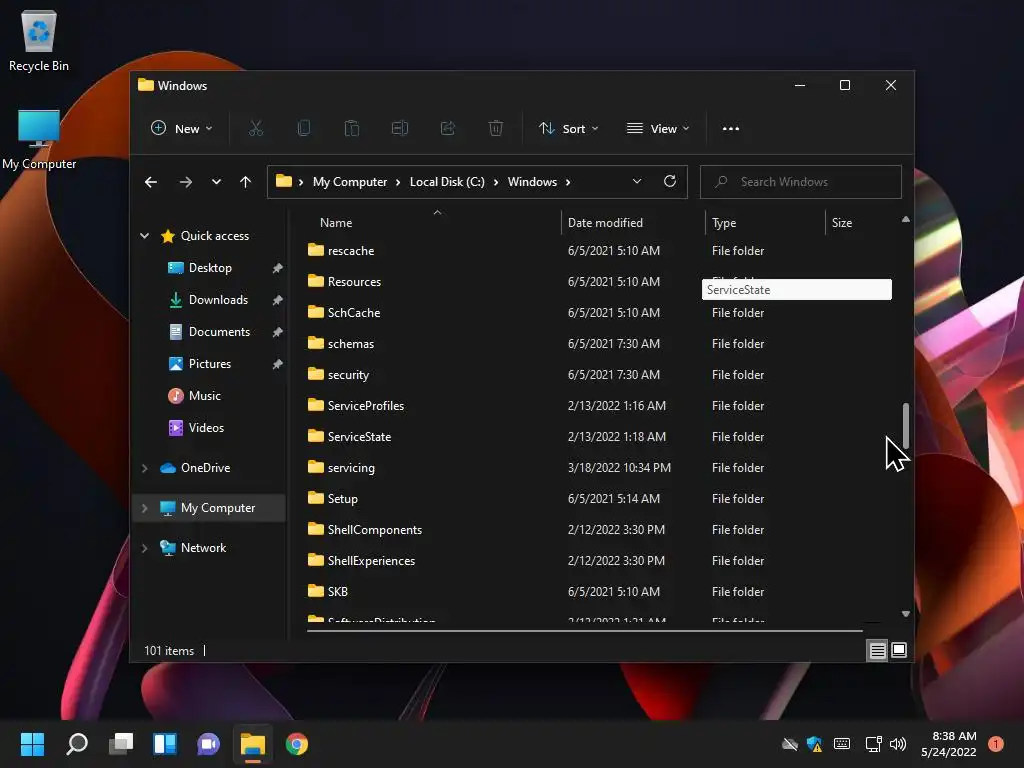Click the Delete trash icon
Screen dimensions: 1024x768
coord(496,129)
